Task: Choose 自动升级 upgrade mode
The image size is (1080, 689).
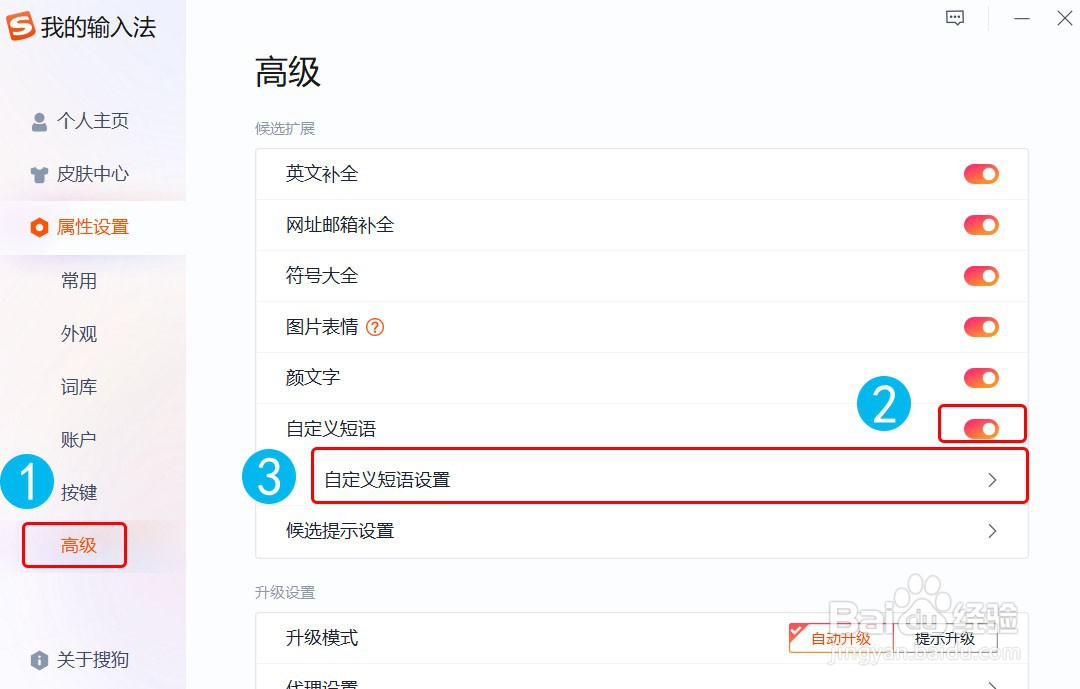Action: [840, 638]
